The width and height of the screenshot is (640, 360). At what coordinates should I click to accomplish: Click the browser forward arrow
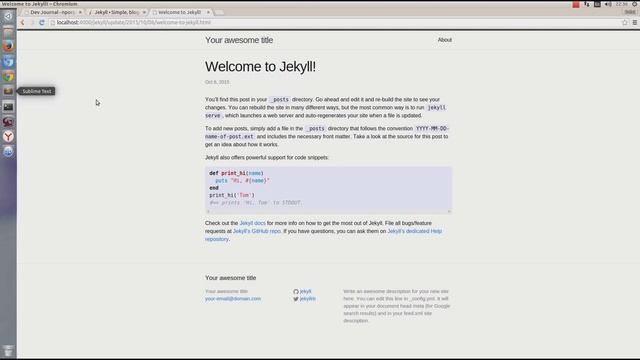click(x=32, y=22)
